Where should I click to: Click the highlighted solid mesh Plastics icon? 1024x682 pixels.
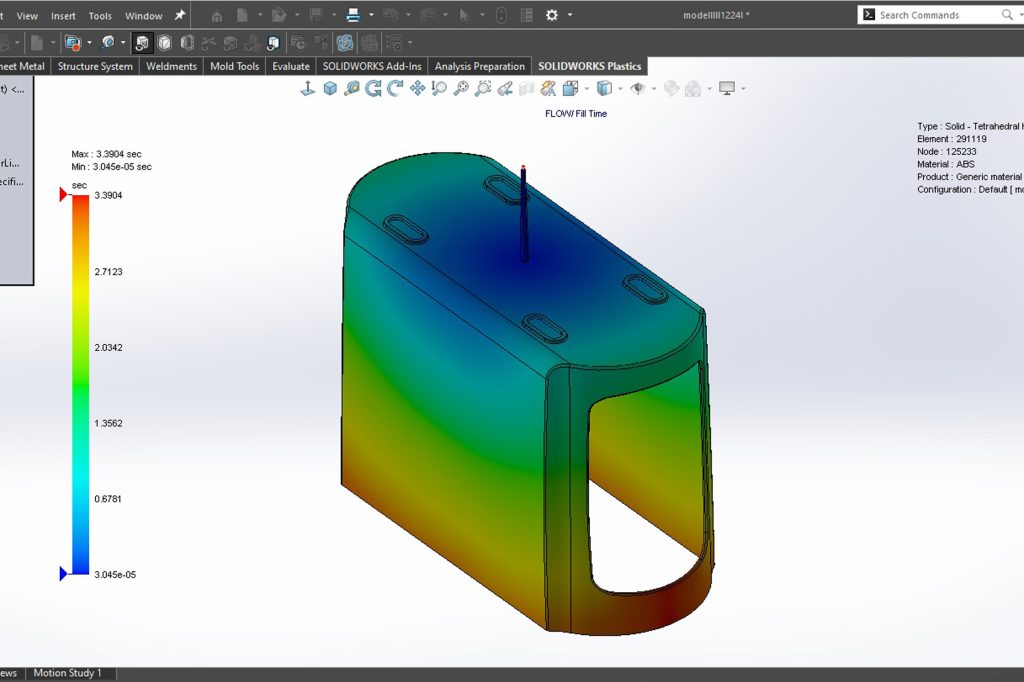(x=142, y=43)
